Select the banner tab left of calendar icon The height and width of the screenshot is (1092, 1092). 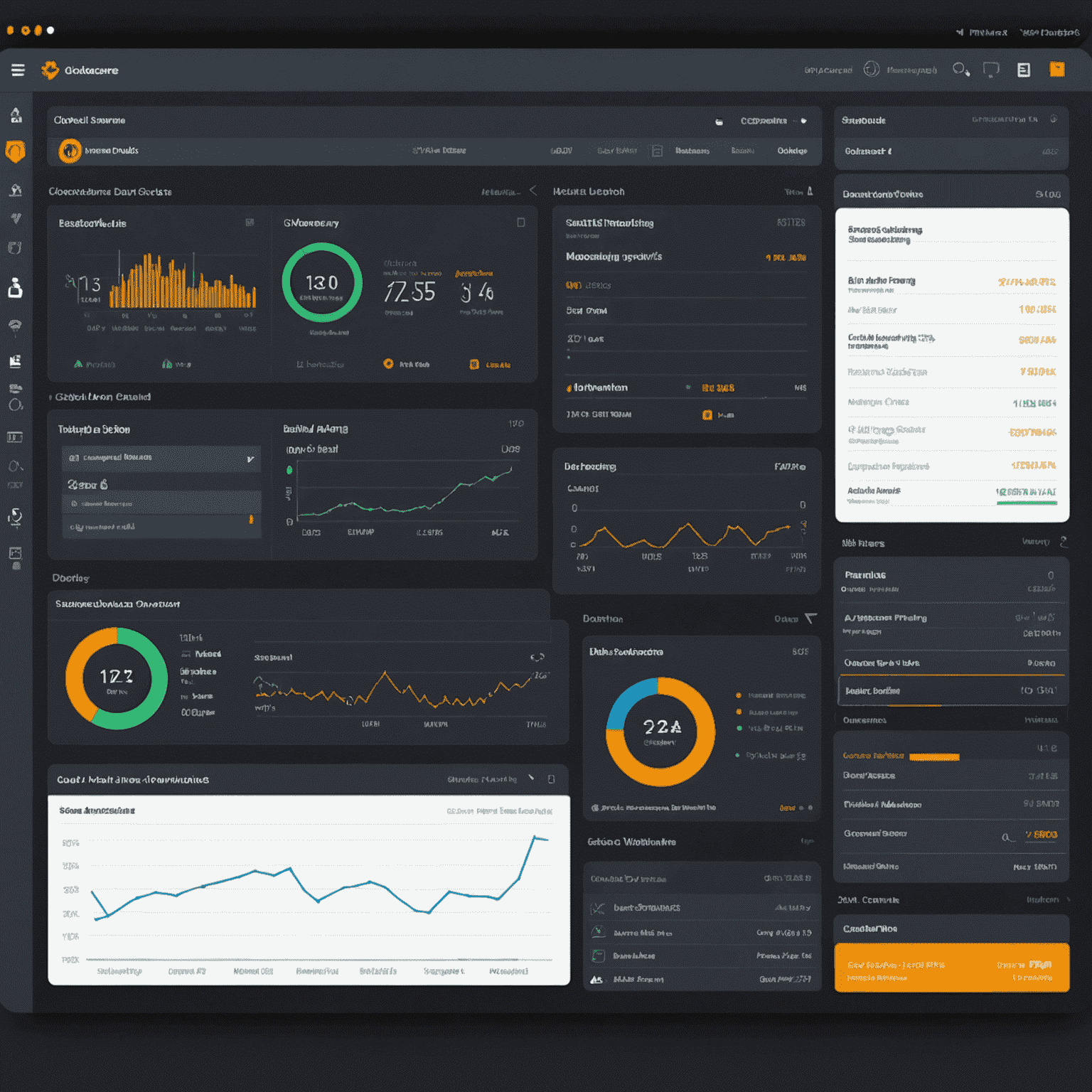pyautogui.click(x=617, y=151)
